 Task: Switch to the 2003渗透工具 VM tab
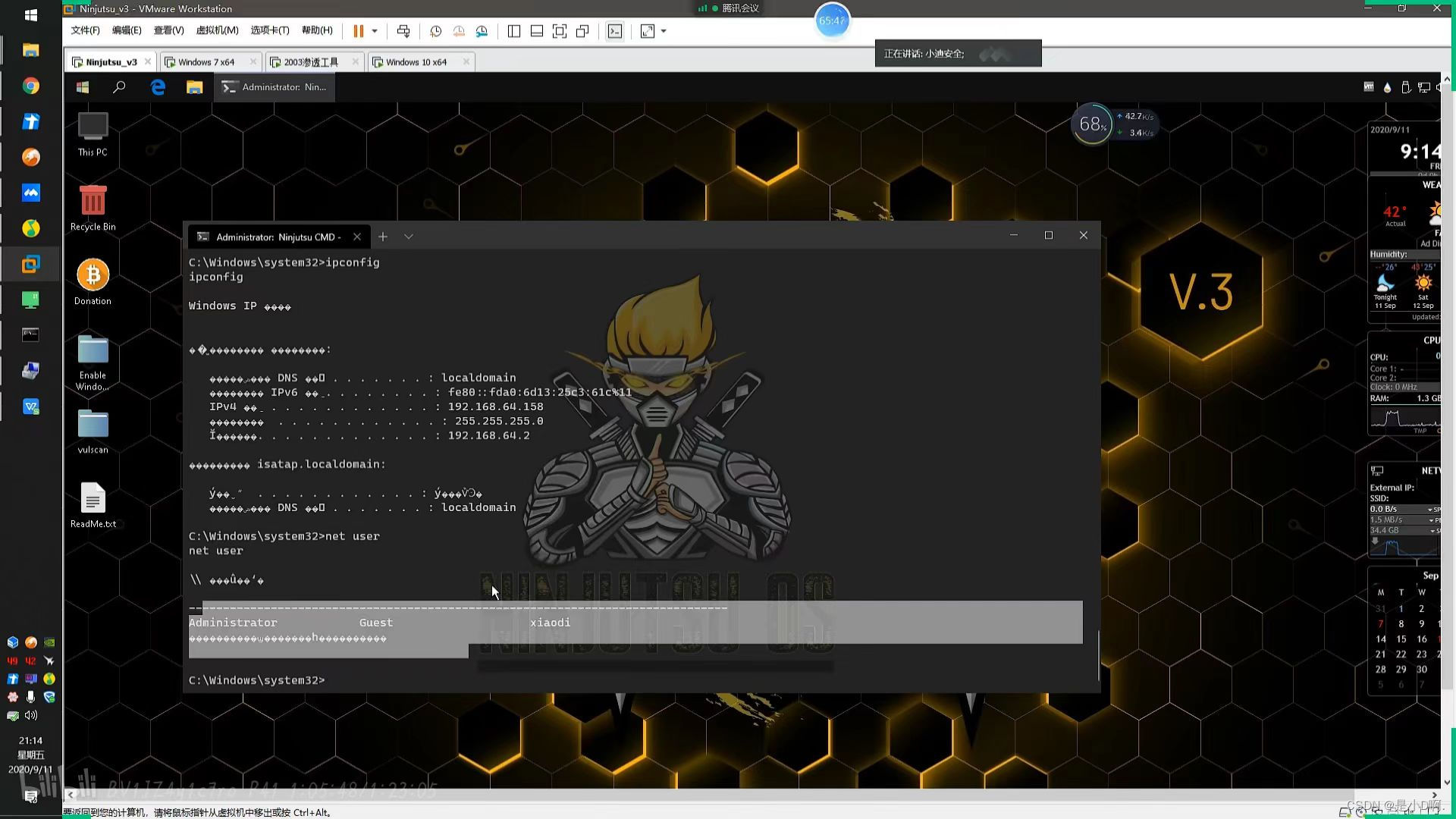[311, 62]
